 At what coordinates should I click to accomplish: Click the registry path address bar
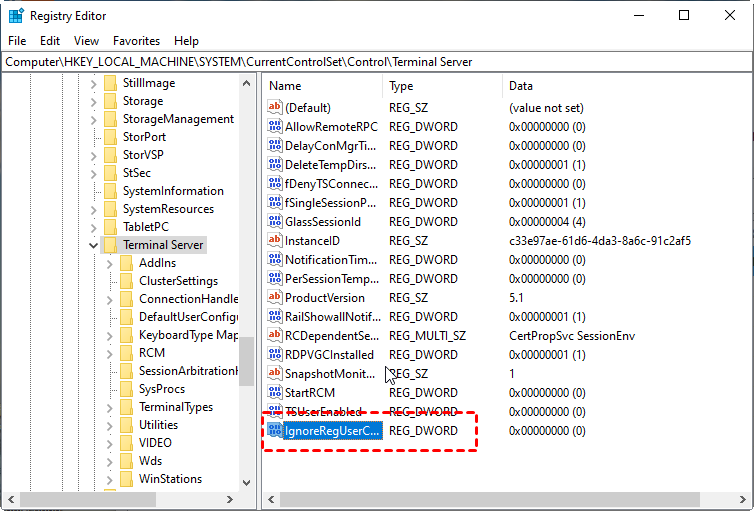(376, 62)
